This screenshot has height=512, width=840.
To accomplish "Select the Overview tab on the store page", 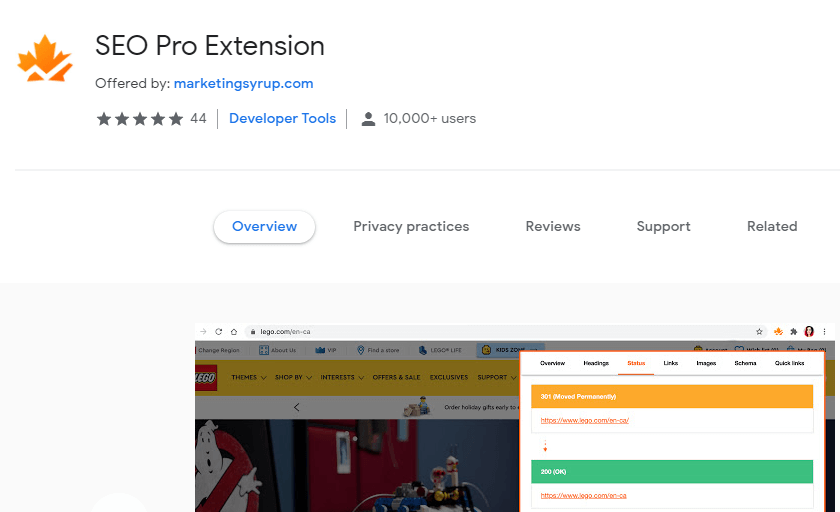I will tap(264, 227).
